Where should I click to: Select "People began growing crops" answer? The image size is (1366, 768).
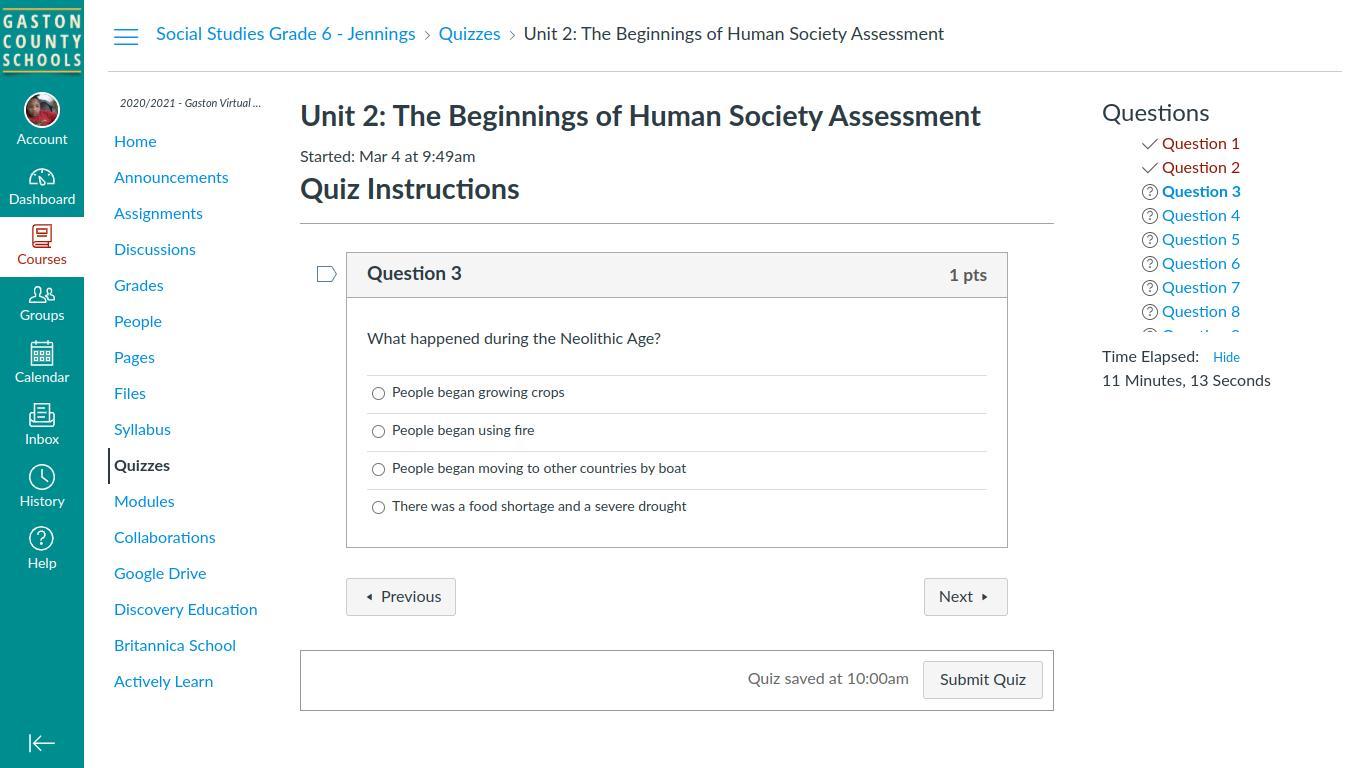[x=378, y=393]
